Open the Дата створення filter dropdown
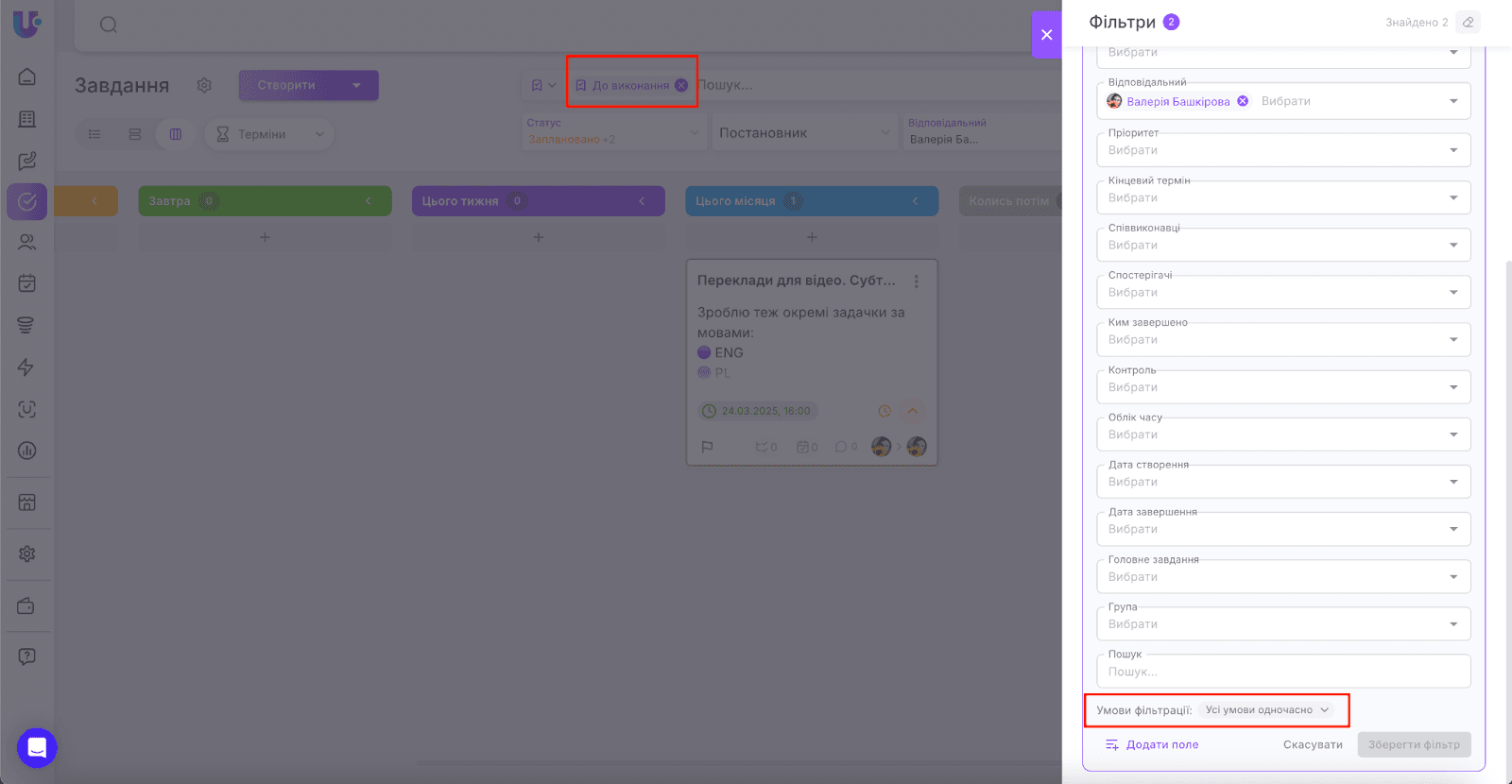The image size is (1512, 784). [1283, 481]
